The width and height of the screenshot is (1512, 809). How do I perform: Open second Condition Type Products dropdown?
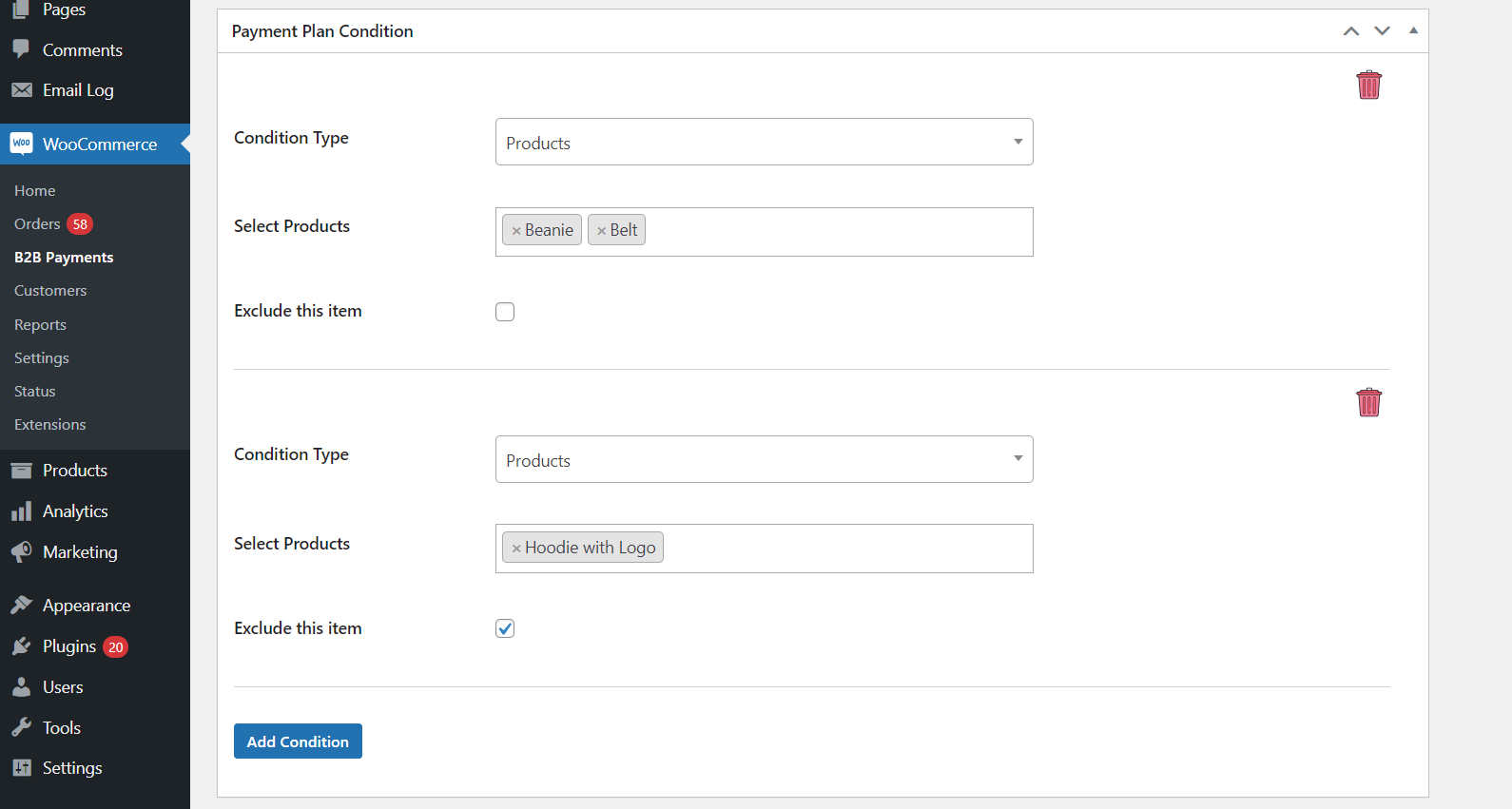coord(764,459)
